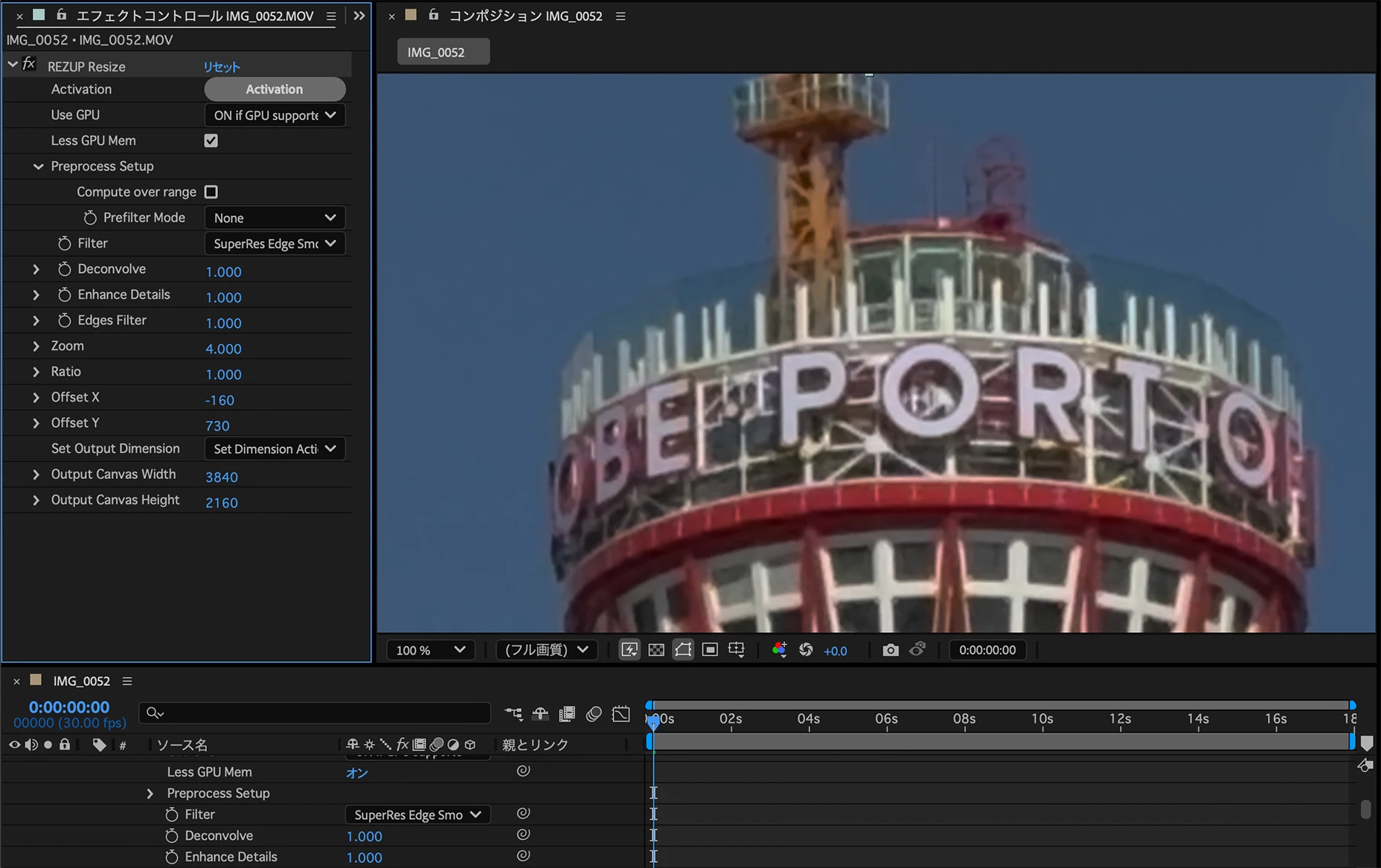1381x868 pixels.
Task: Click the Reset Exposure icon
Action: pos(806,650)
